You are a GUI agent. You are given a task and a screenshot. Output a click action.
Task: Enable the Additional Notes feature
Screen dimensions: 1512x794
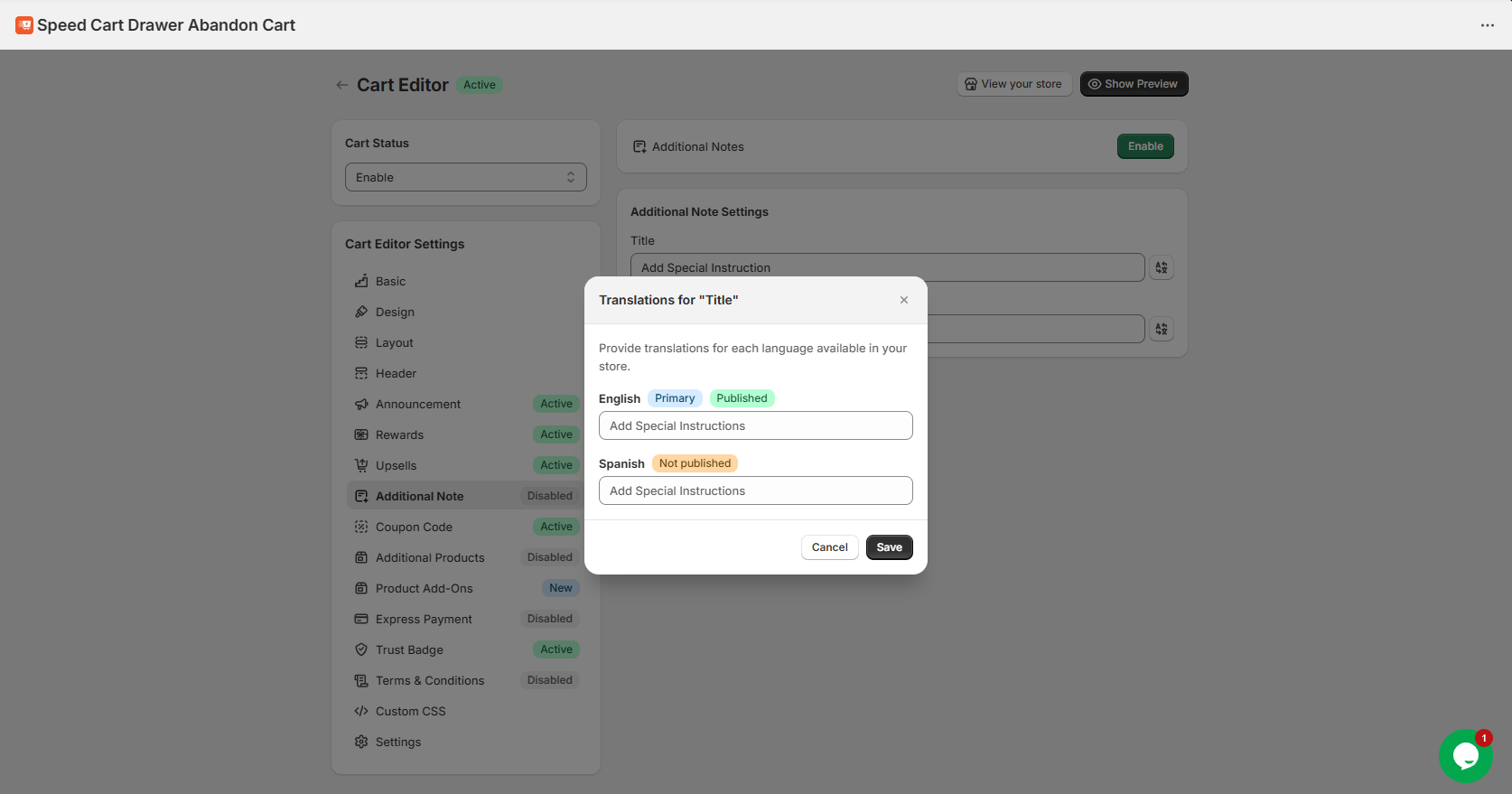(x=1144, y=146)
